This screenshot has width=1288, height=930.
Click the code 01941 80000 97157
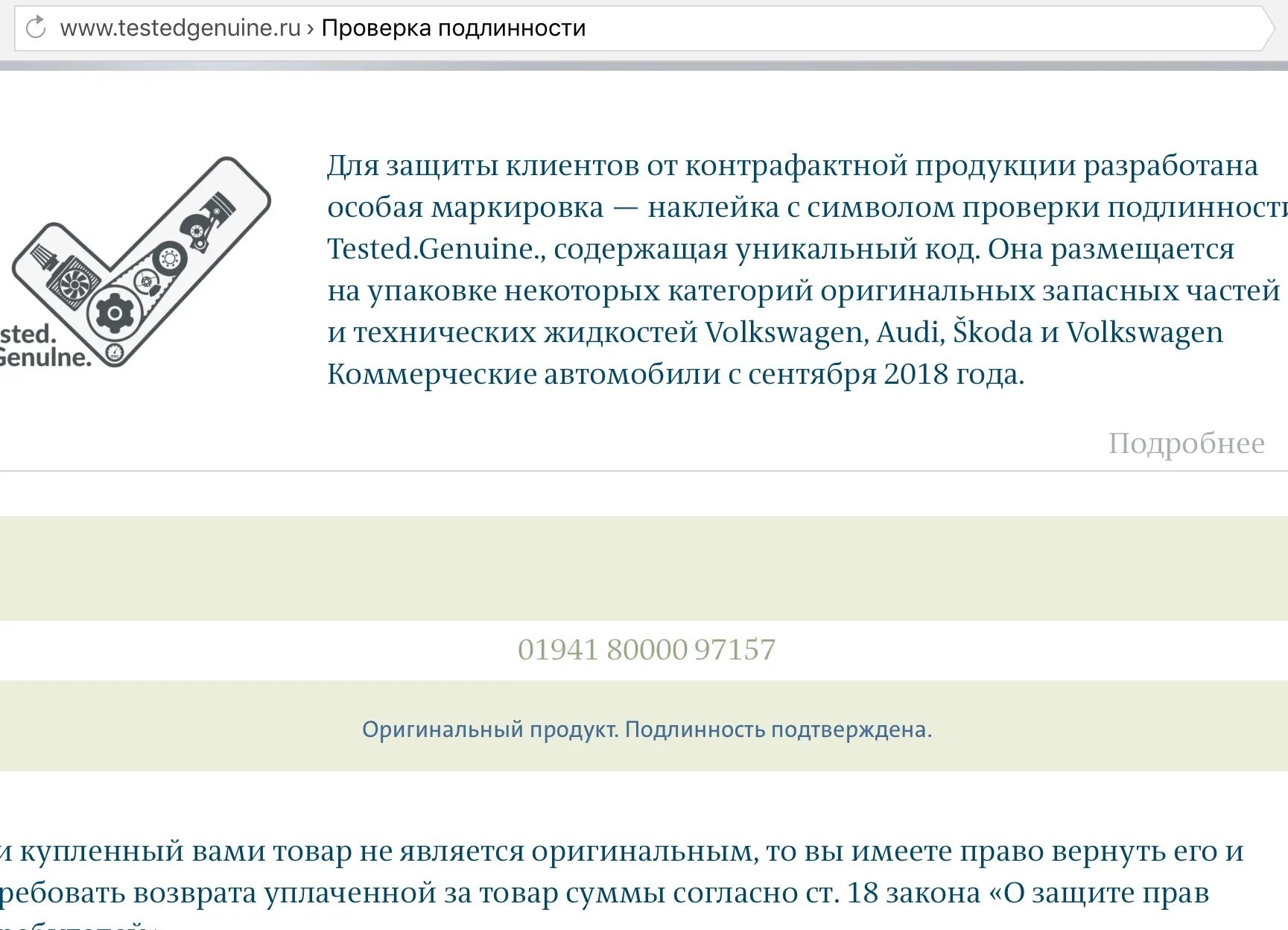coord(647,650)
